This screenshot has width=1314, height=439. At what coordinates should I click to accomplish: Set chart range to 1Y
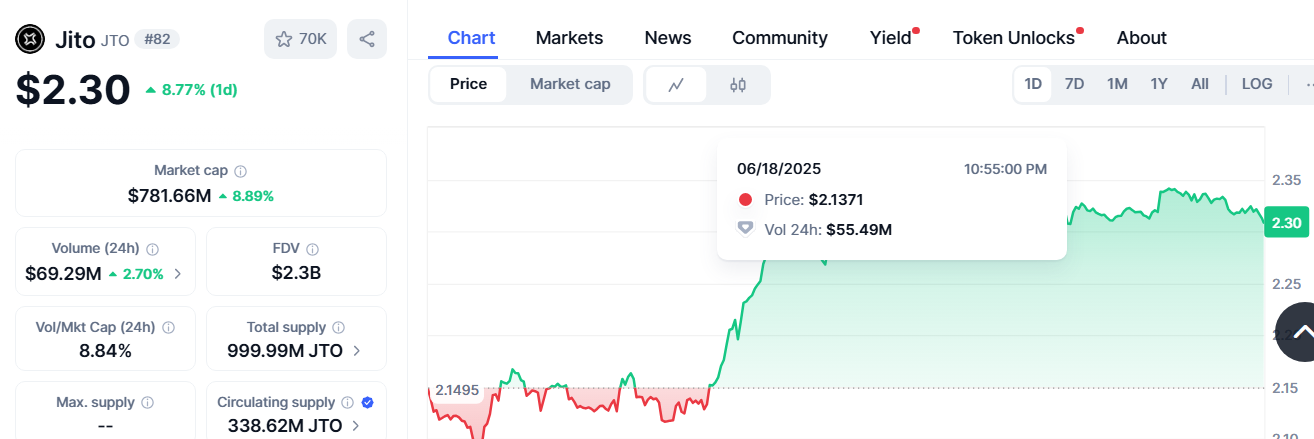click(1159, 84)
